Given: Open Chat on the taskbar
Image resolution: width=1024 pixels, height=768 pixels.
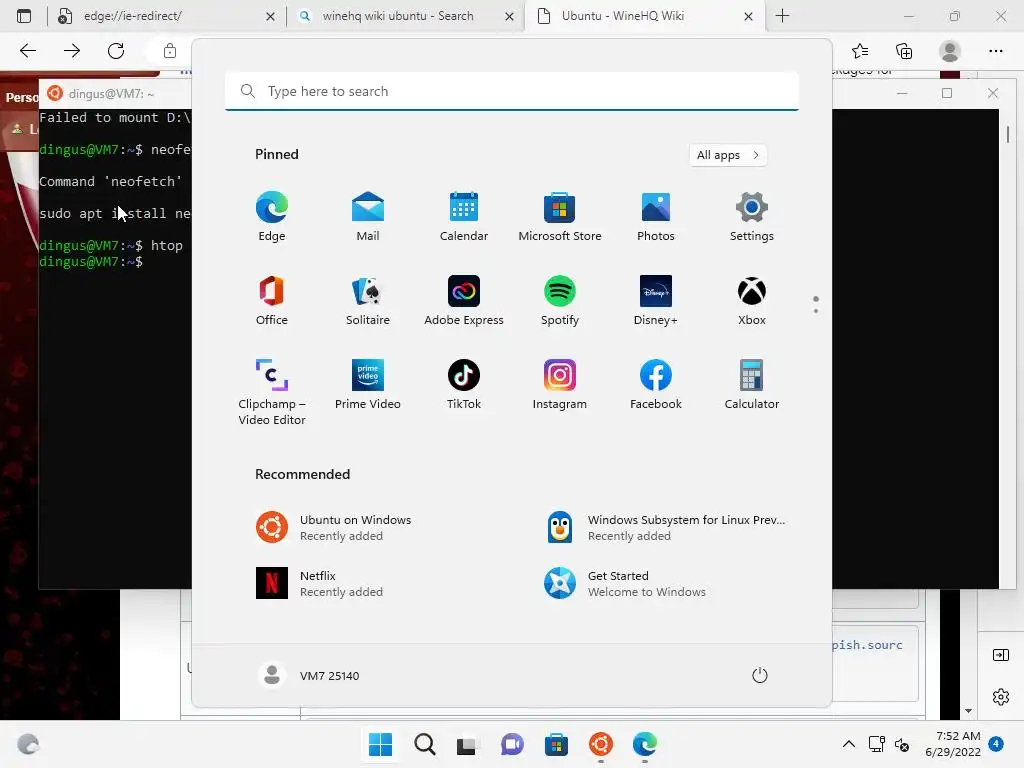Looking at the screenshot, I should 512,744.
